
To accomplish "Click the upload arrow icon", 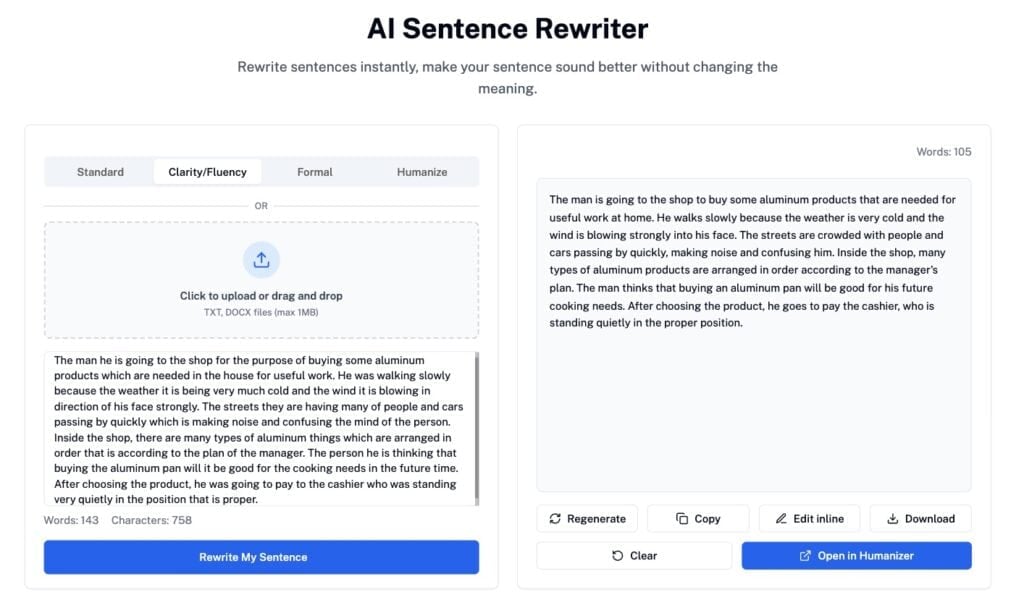I will [x=261, y=260].
